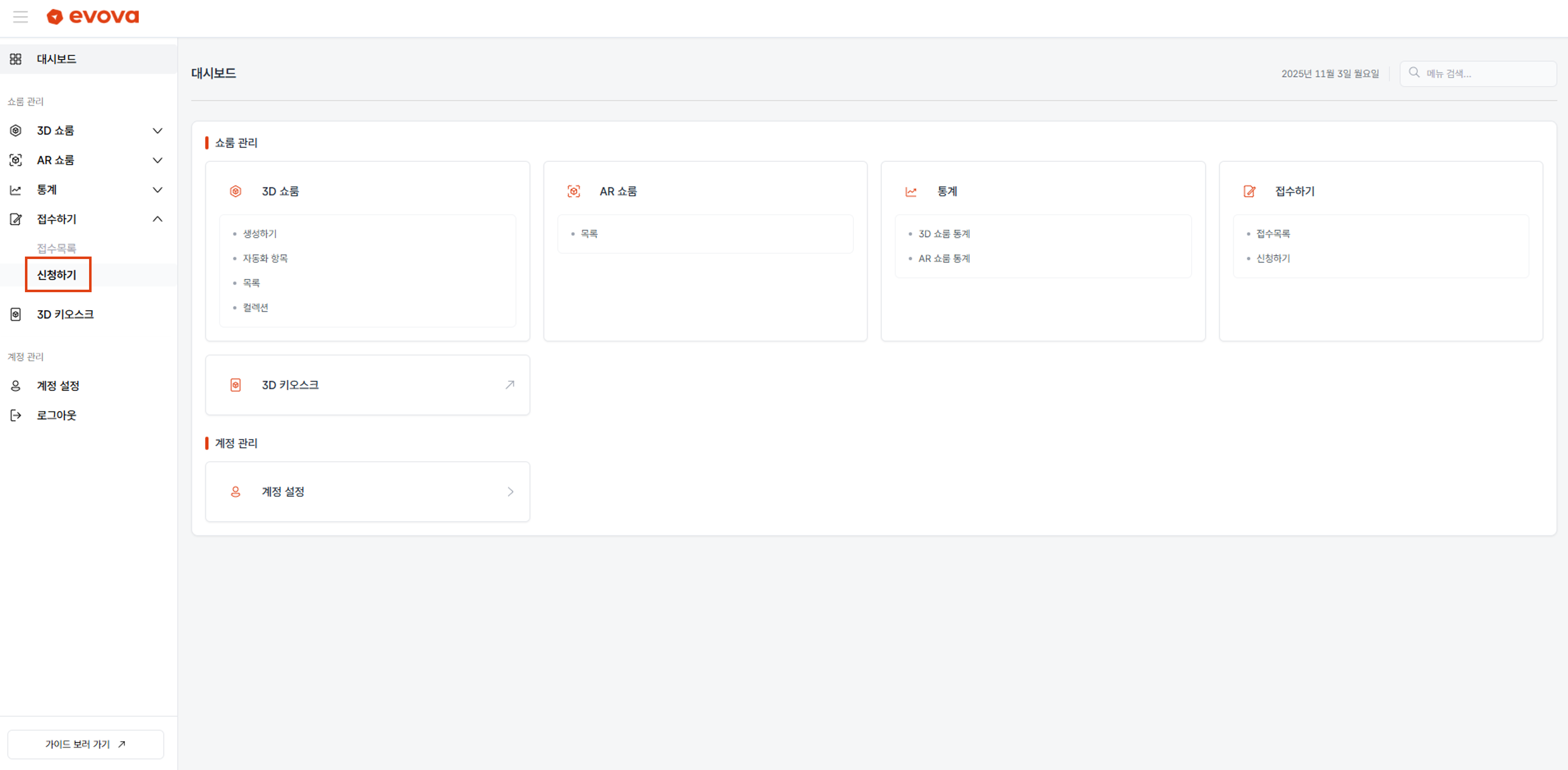The height and width of the screenshot is (770, 1568).
Task: Click the hamburger menu icon
Action: point(21,17)
